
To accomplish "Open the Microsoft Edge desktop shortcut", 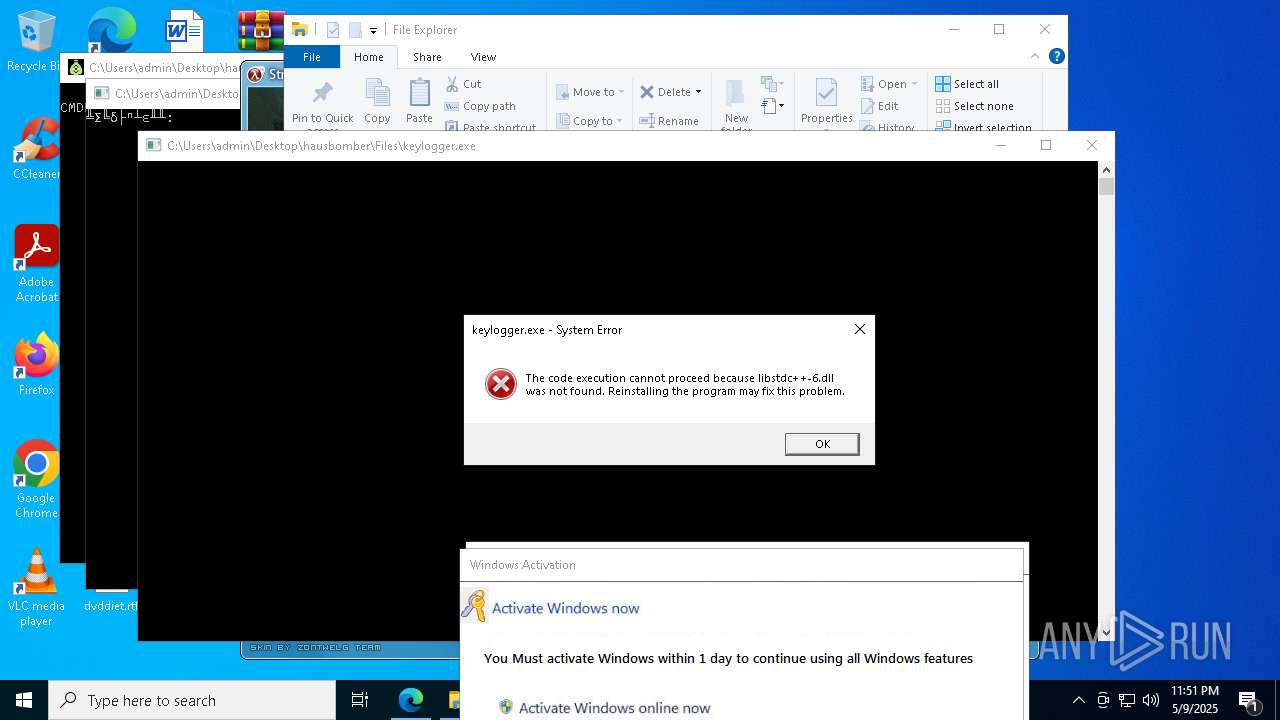I will [x=111, y=30].
